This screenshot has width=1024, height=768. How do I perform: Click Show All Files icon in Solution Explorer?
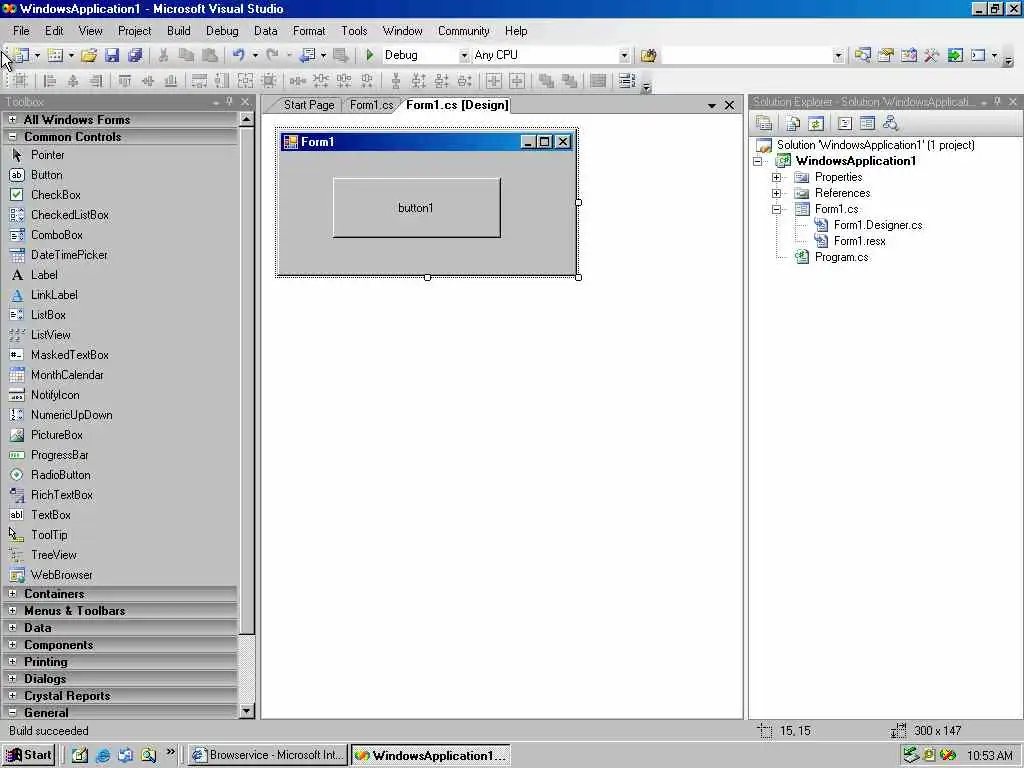click(x=793, y=123)
